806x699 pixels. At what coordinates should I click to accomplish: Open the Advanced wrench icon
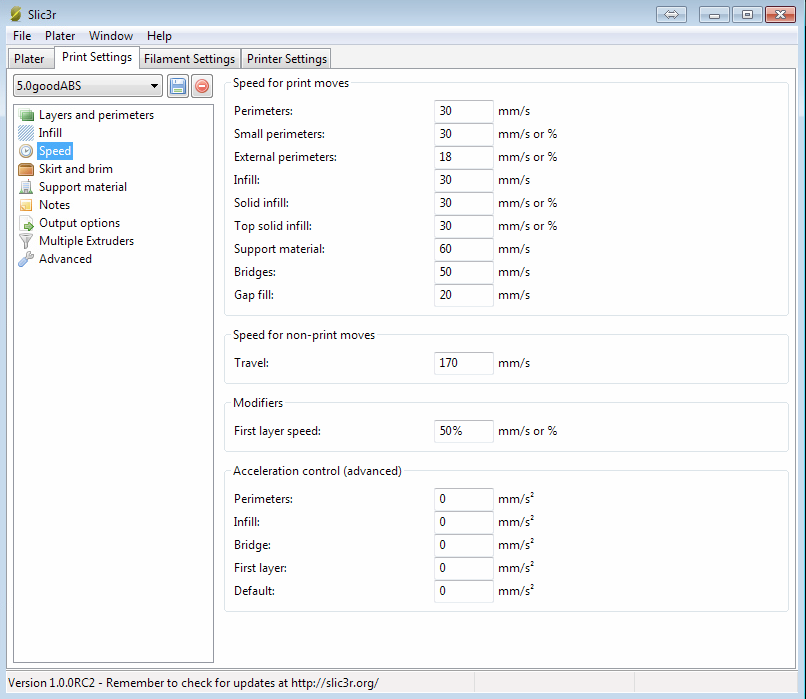(26, 259)
